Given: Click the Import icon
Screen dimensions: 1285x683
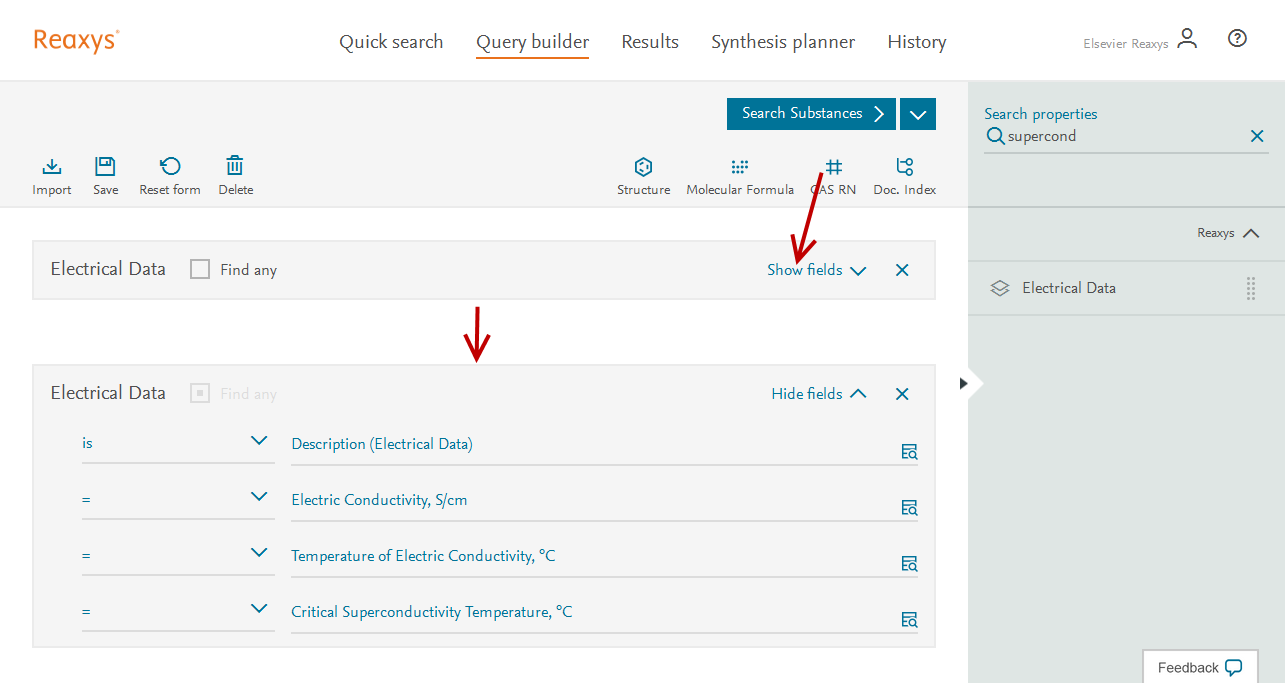Looking at the screenshot, I should tap(52, 167).
